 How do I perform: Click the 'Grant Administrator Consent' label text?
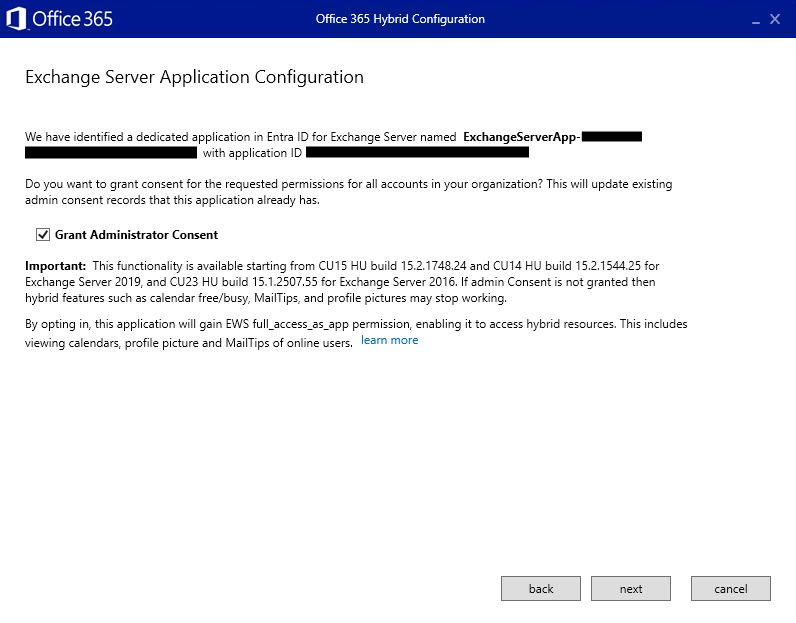[136, 235]
